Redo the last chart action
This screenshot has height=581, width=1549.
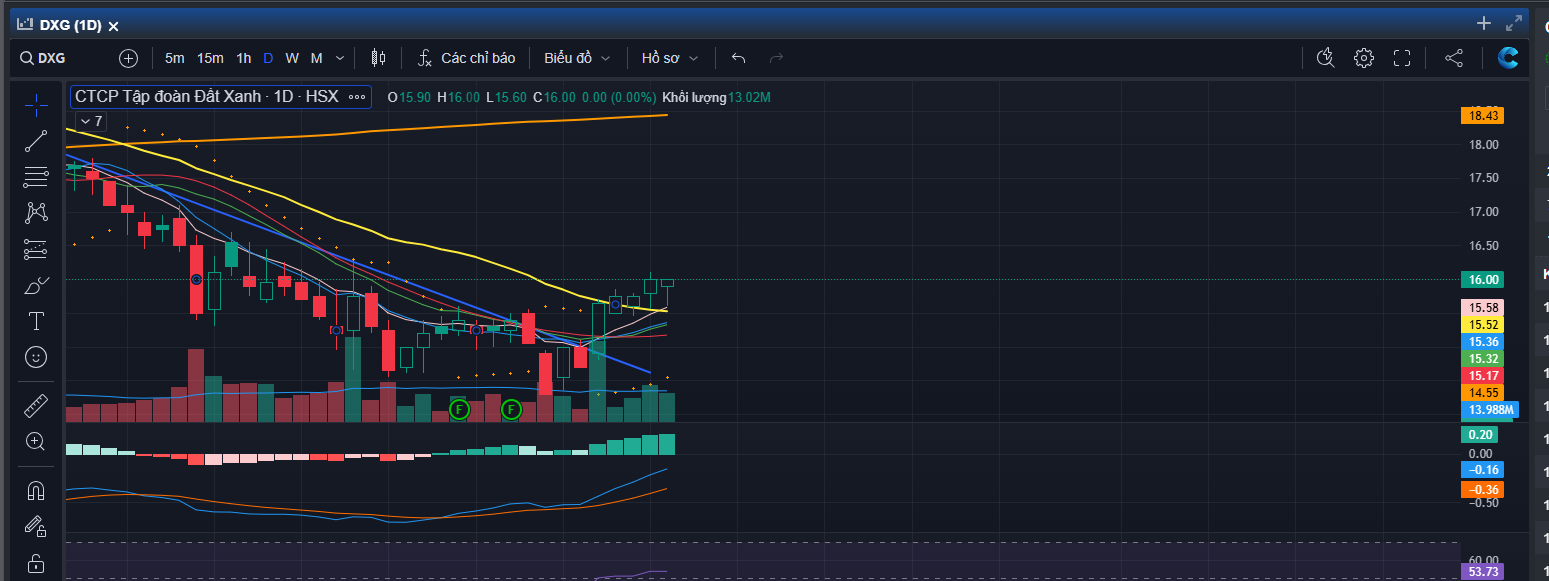click(777, 58)
